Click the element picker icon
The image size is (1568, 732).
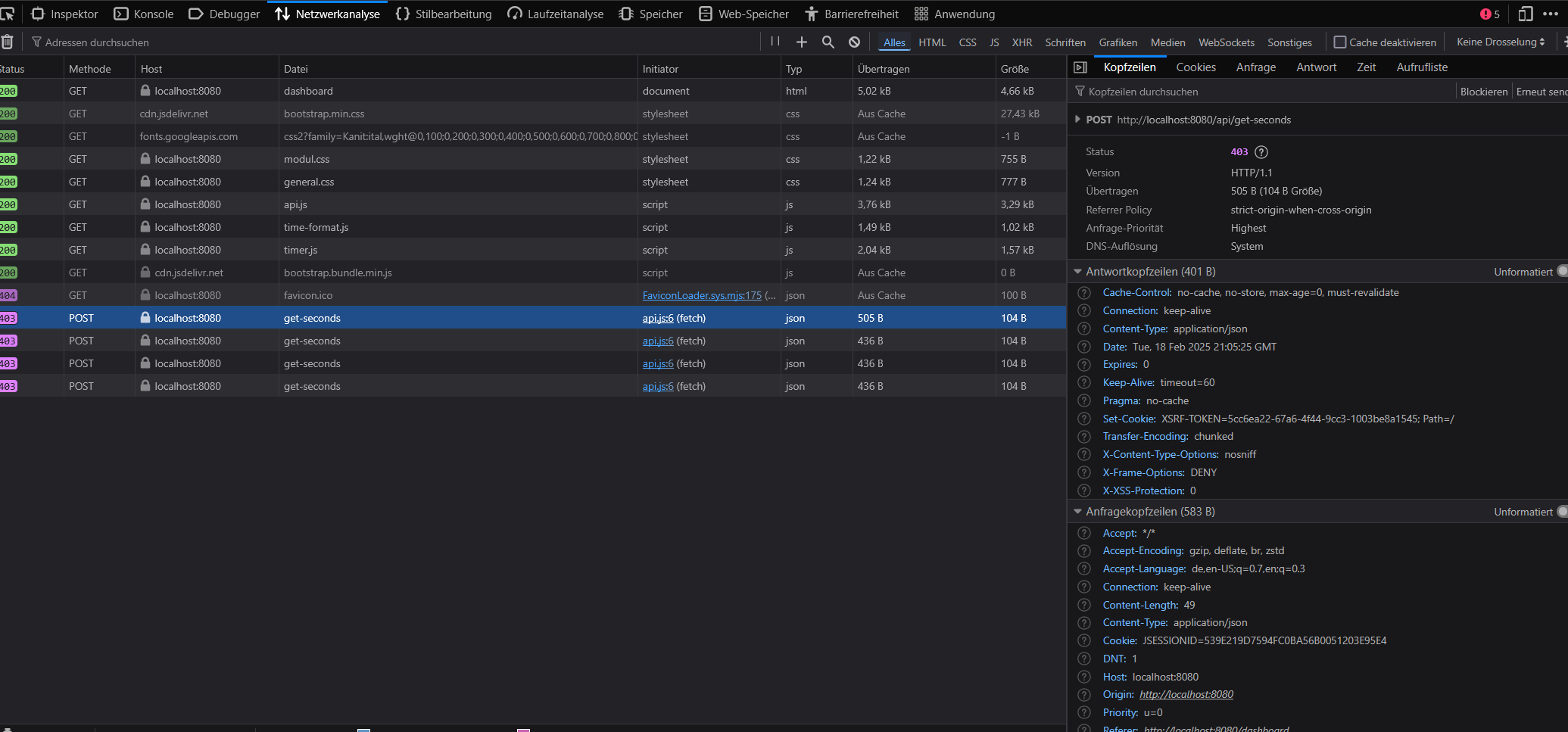click(x=8, y=14)
